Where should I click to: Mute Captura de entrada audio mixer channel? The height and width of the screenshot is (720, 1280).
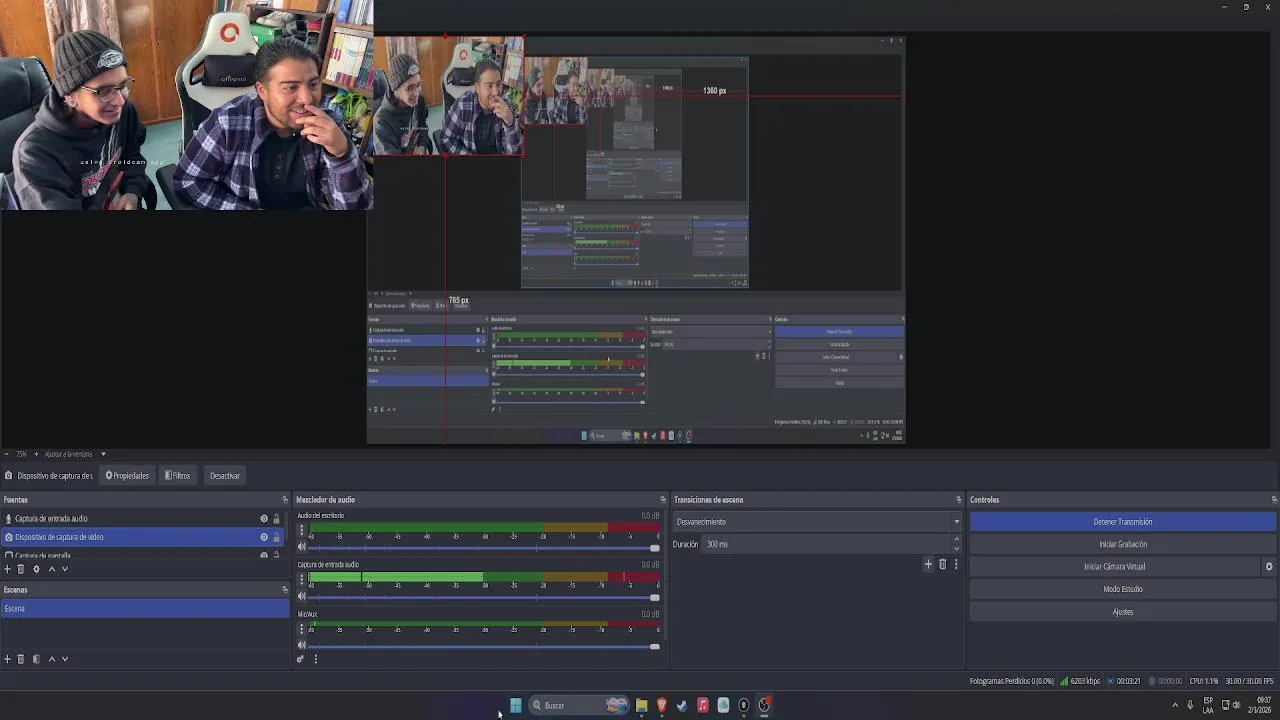pos(302,597)
